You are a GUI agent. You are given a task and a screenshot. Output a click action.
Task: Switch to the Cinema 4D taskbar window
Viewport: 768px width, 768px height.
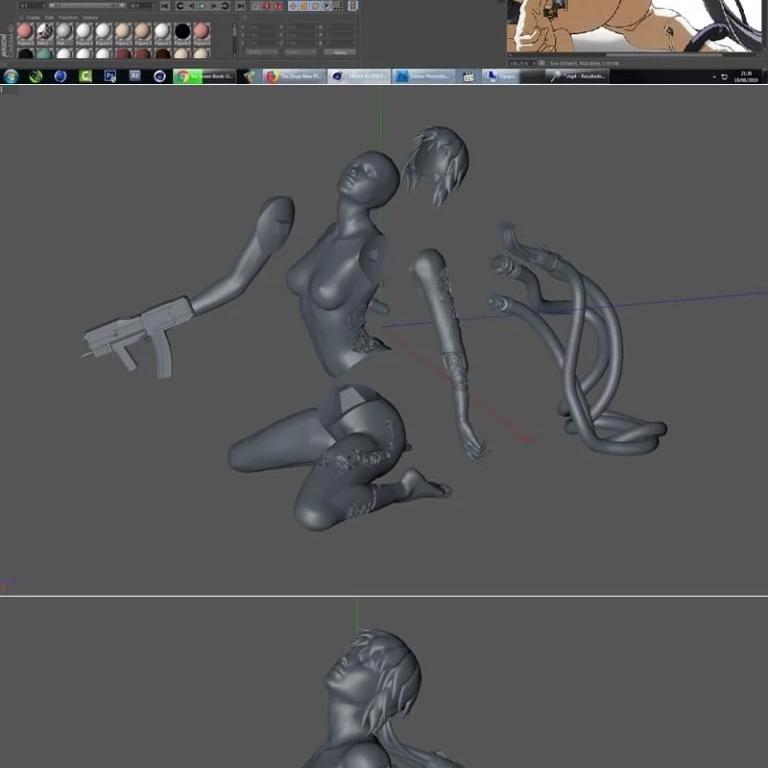pos(359,76)
